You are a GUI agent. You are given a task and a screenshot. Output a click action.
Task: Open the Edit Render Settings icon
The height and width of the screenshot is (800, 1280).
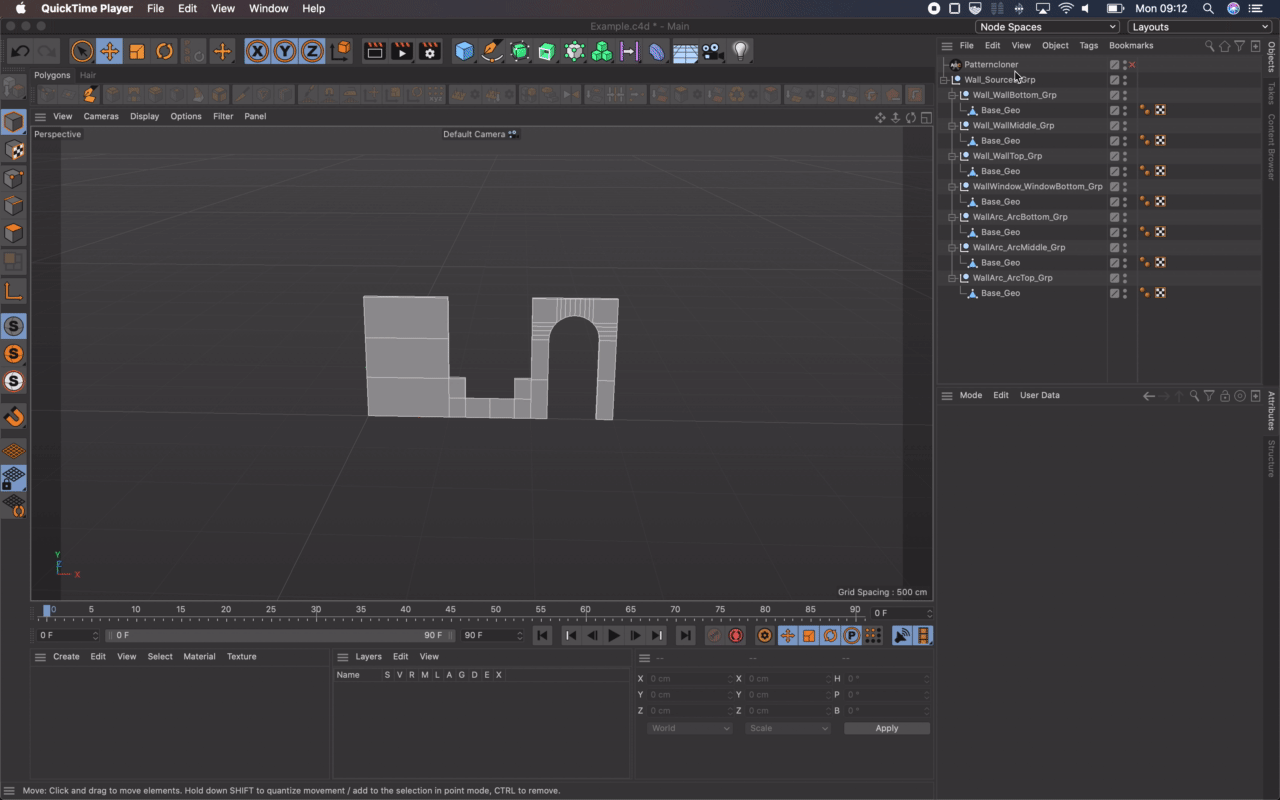click(430, 51)
